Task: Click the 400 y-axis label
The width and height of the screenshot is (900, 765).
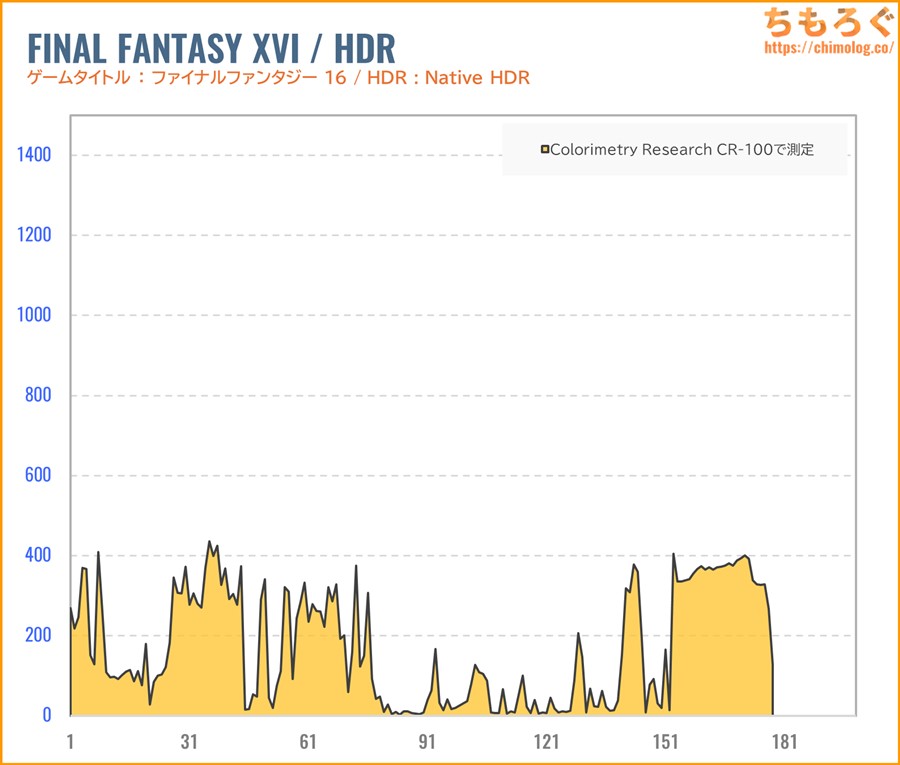Action: (x=37, y=555)
